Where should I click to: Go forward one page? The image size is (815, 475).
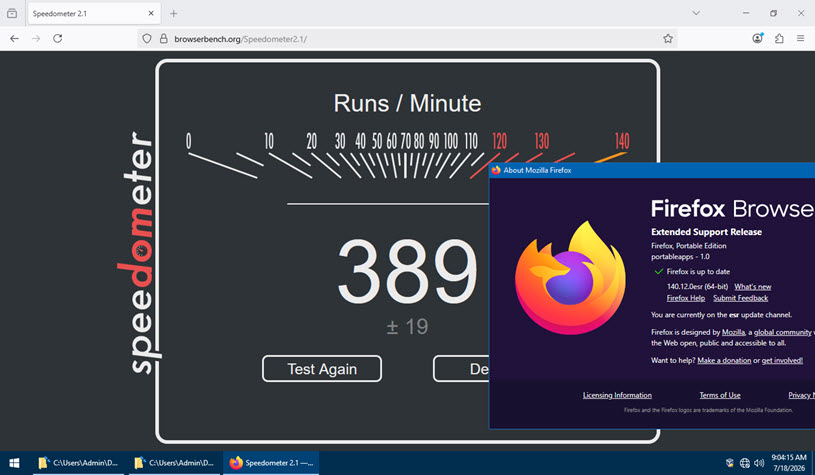tap(36, 38)
